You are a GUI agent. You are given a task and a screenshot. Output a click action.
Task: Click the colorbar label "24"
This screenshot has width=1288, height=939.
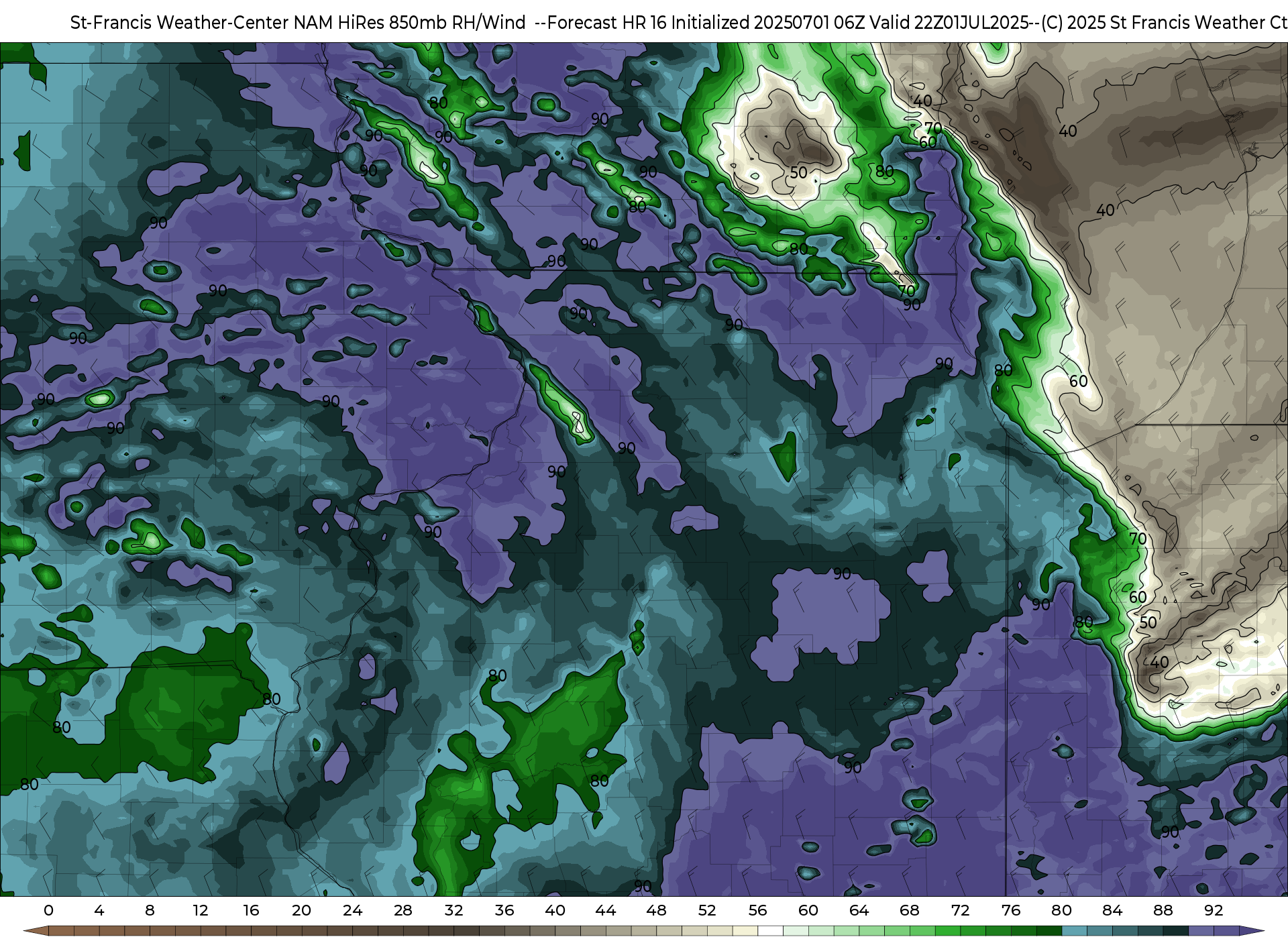click(353, 911)
